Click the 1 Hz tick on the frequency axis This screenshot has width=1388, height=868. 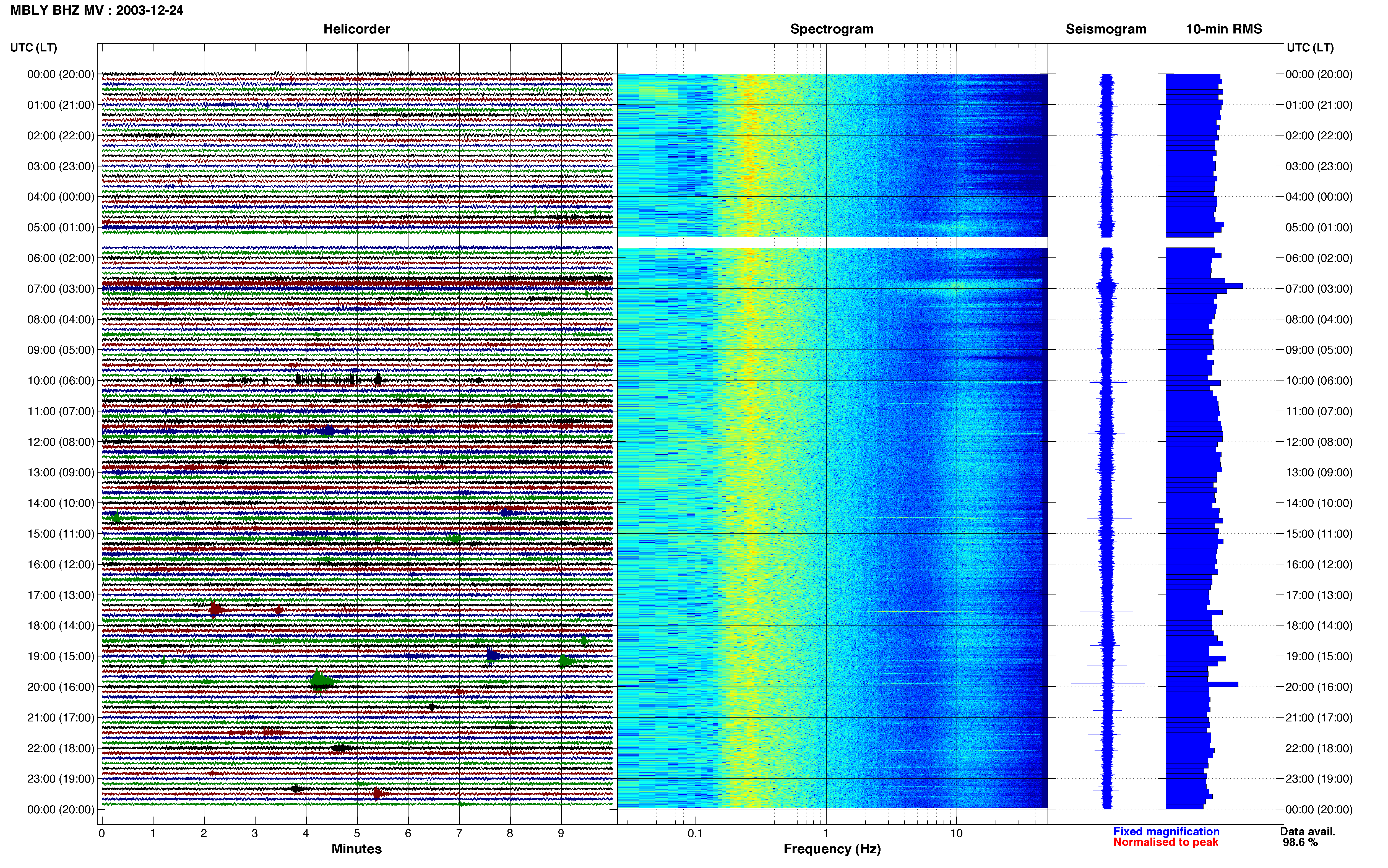[x=826, y=833]
